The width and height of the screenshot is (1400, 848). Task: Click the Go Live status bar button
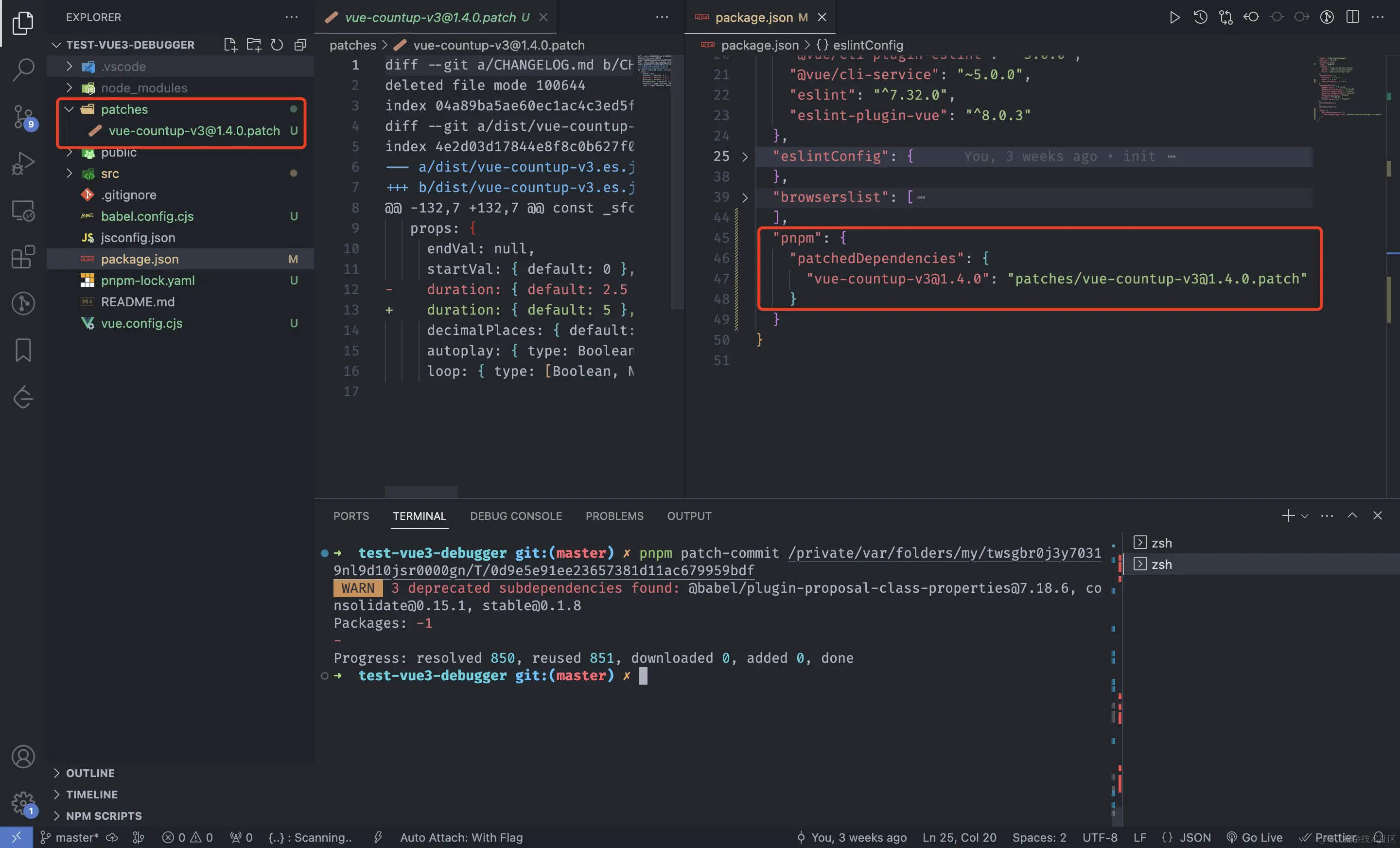coord(1254,837)
